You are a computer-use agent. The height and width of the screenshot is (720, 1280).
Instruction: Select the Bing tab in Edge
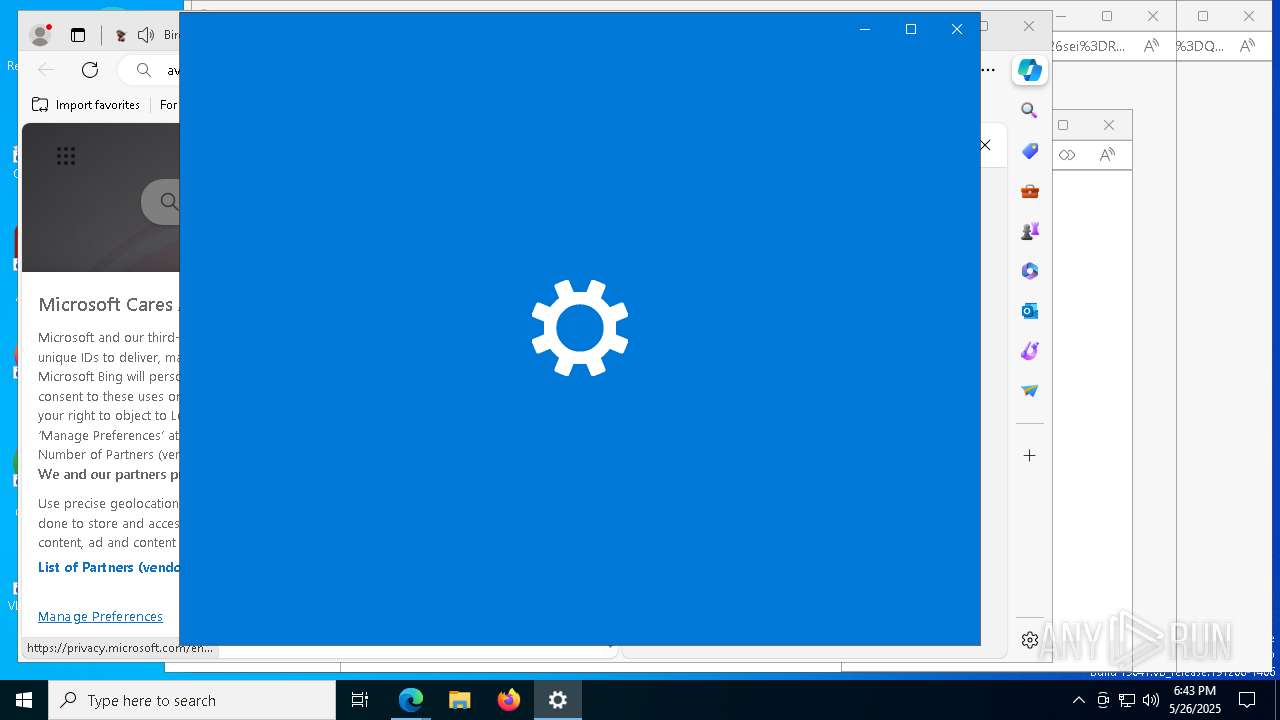(145, 35)
